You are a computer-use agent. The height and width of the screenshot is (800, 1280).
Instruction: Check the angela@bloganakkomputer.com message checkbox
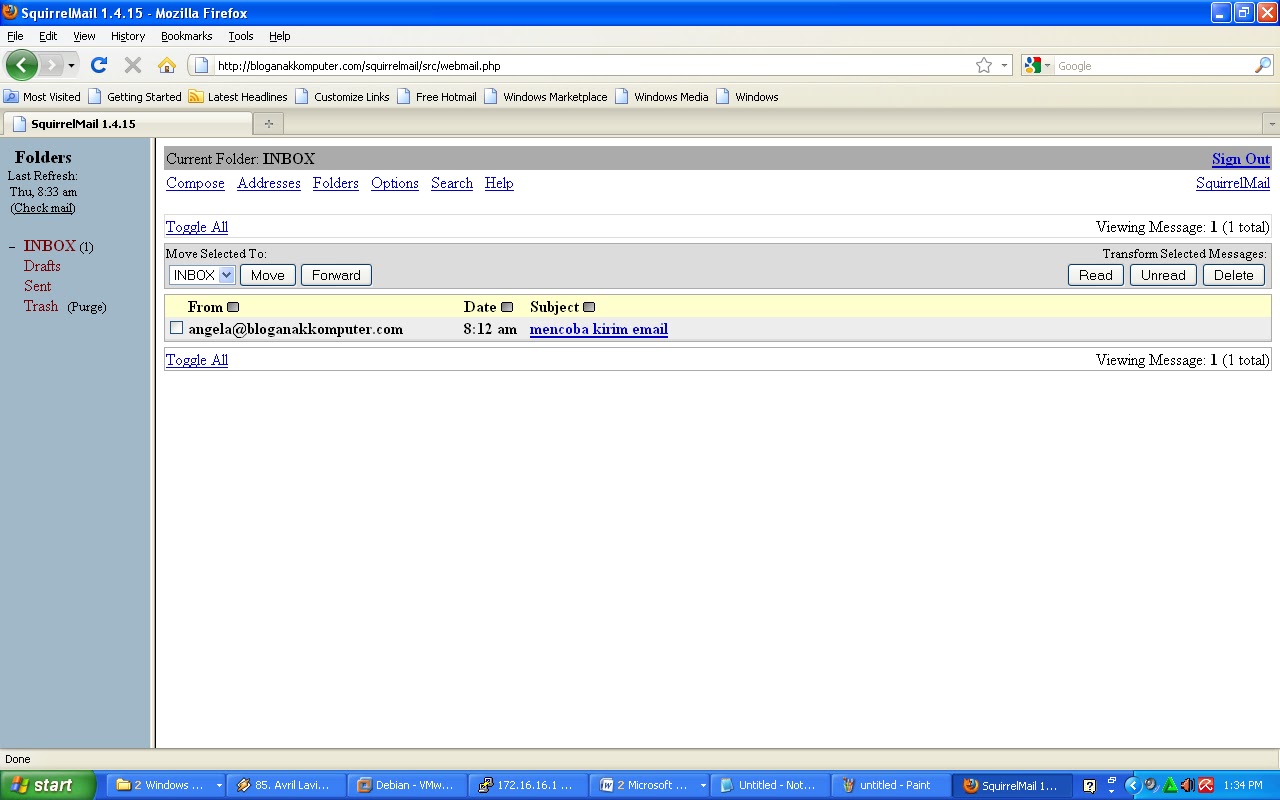177,328
